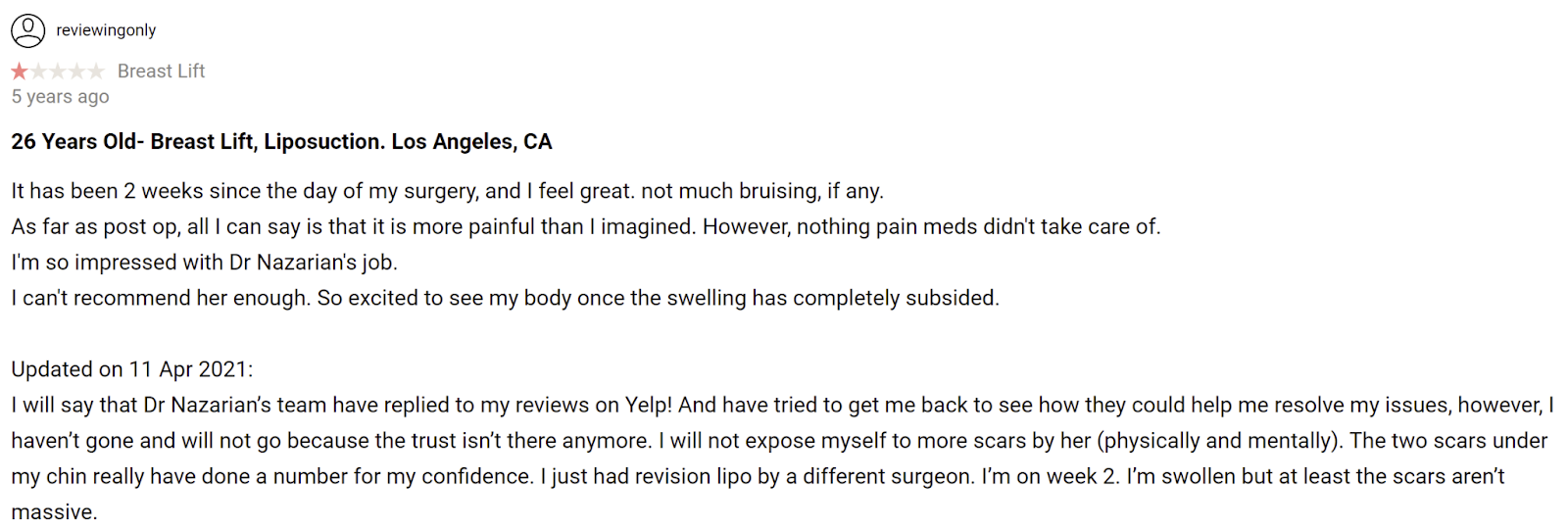1568x530 pixels.
Task: Click the "Updated on 11 Apr 2021" heading
Action: pos(131,369)
